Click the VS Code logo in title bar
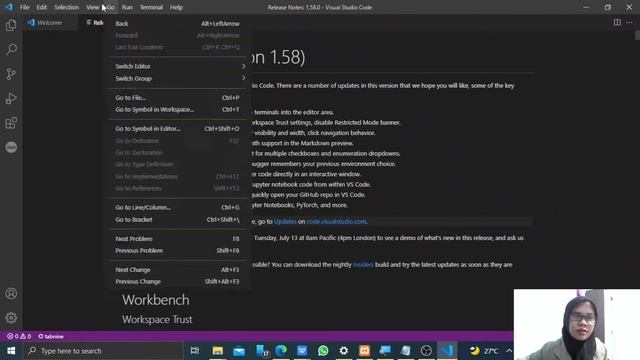This screenshot has height=360, width=640. [9, 7]
